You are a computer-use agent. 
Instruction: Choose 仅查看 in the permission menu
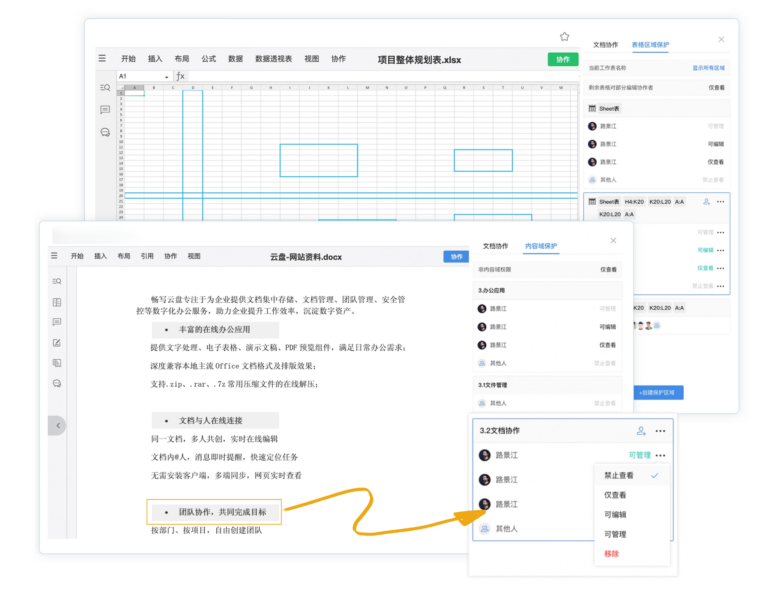(x=615, y=495)
